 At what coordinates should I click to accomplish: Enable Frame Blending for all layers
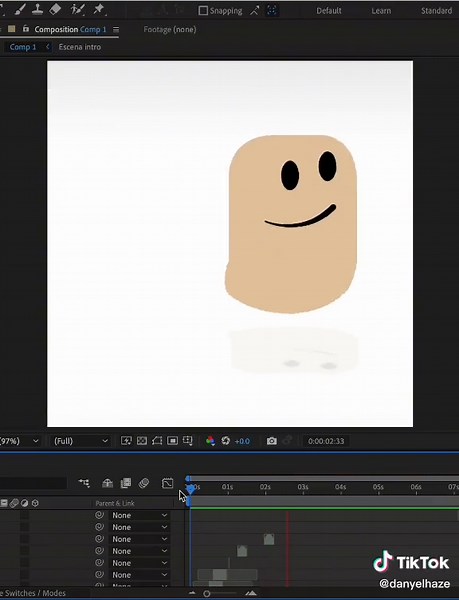tap(126, 483)
